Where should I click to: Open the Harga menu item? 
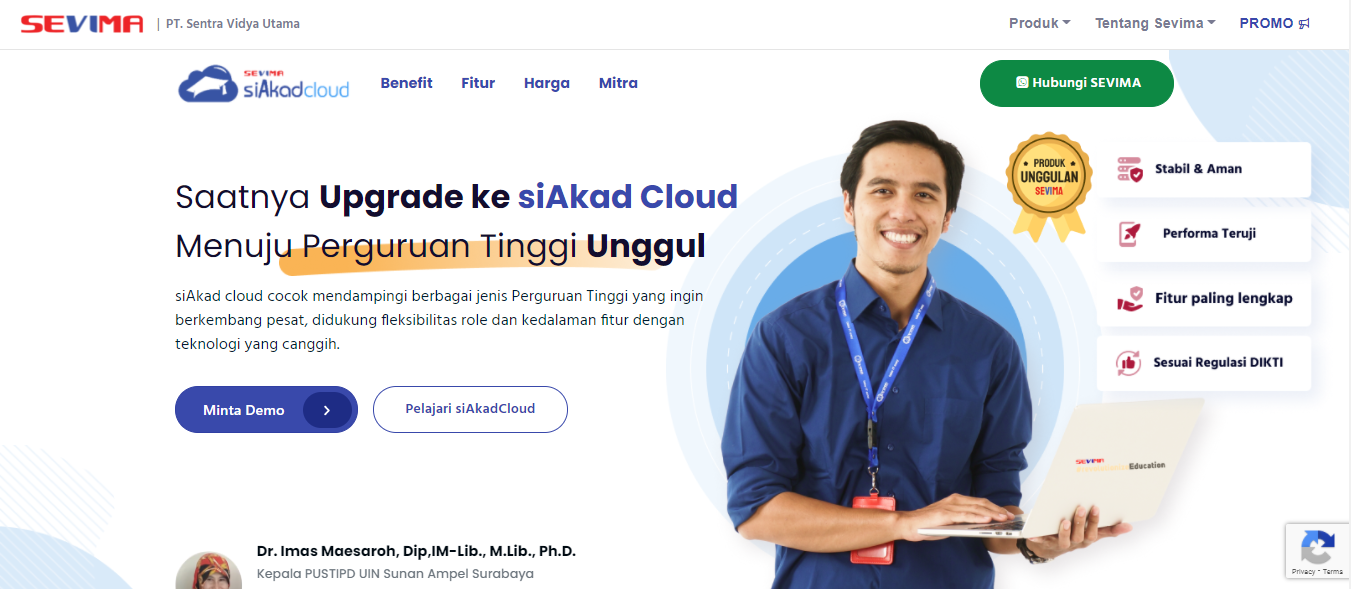coord(547,83)
